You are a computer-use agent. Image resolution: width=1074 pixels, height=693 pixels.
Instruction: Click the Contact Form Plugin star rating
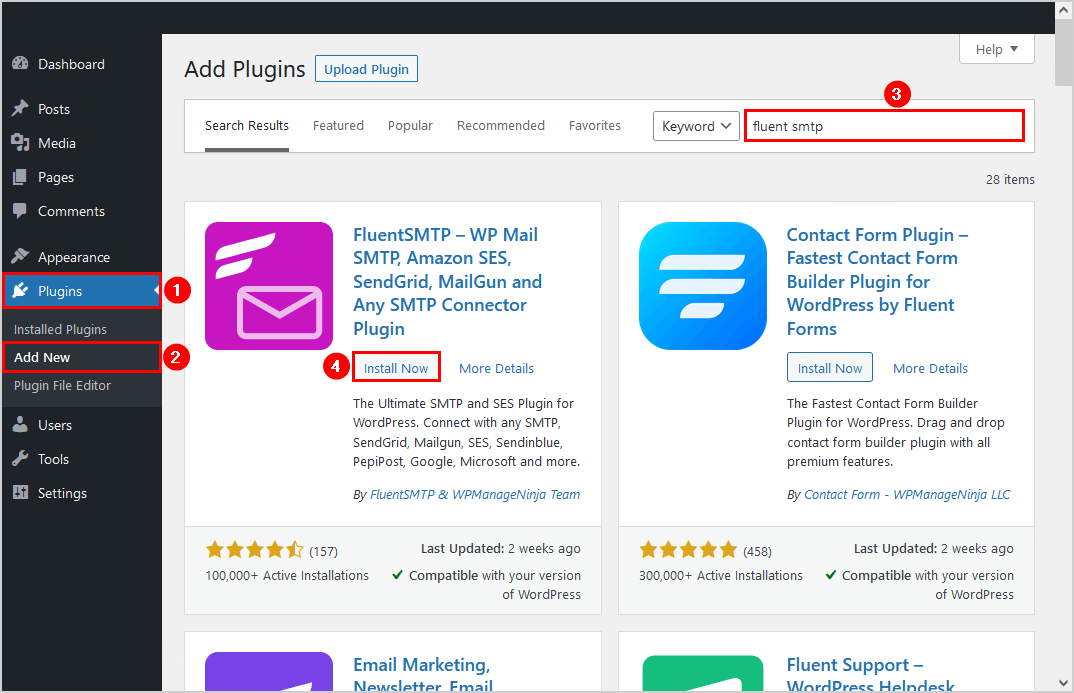688,549
